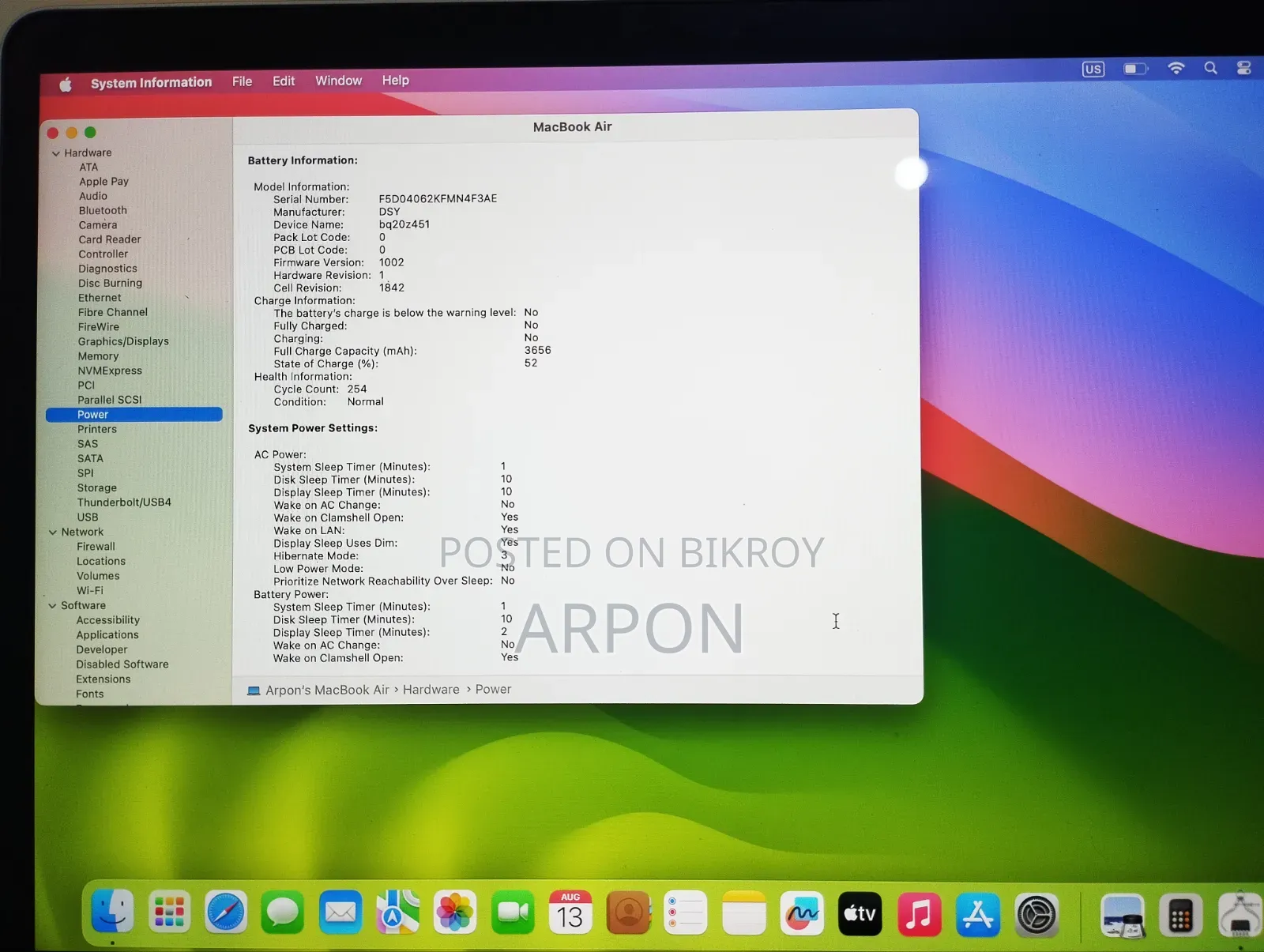Open Notes from the Dock
This screenshot has height=952, width=1264.
pyautogui.click(x=744, y=913)
